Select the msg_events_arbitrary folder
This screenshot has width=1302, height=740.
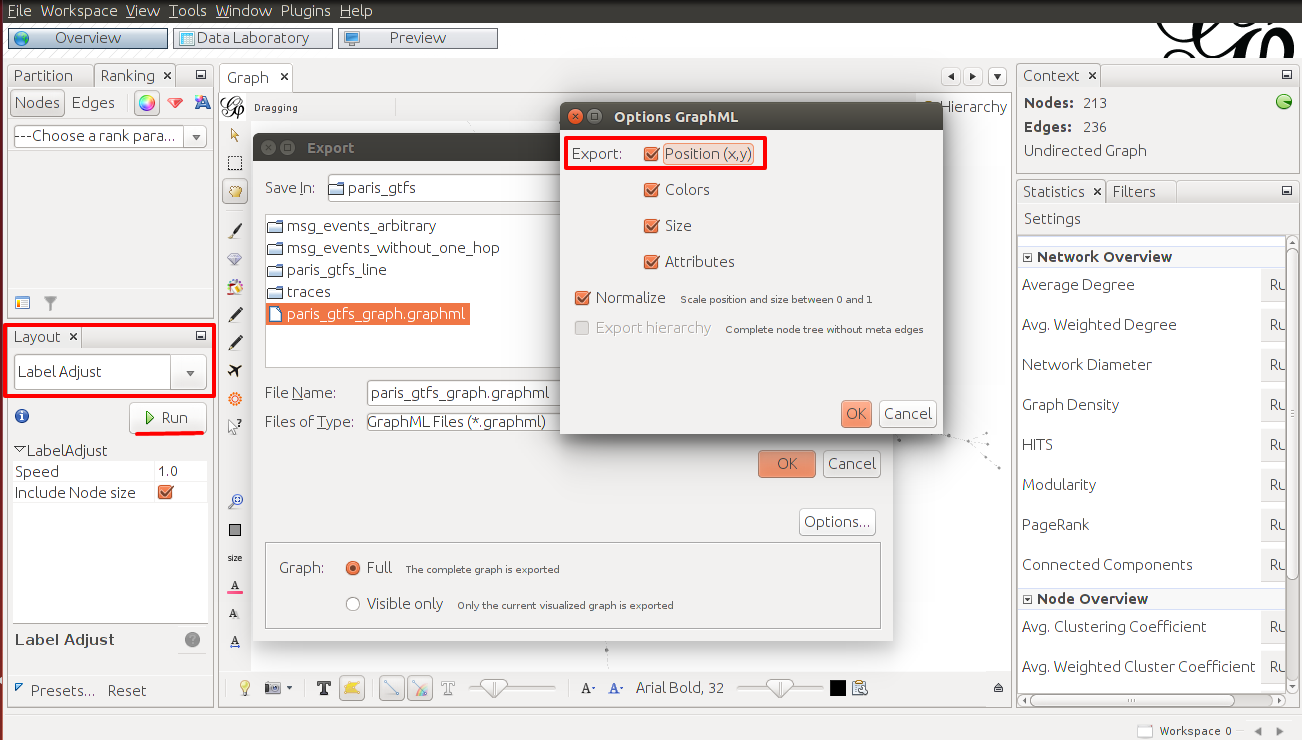[x=352, y=226]
